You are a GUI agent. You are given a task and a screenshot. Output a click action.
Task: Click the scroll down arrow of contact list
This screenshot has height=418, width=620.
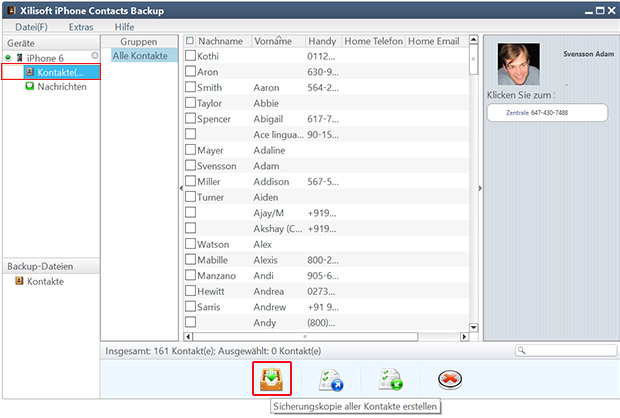click(473, 327)
